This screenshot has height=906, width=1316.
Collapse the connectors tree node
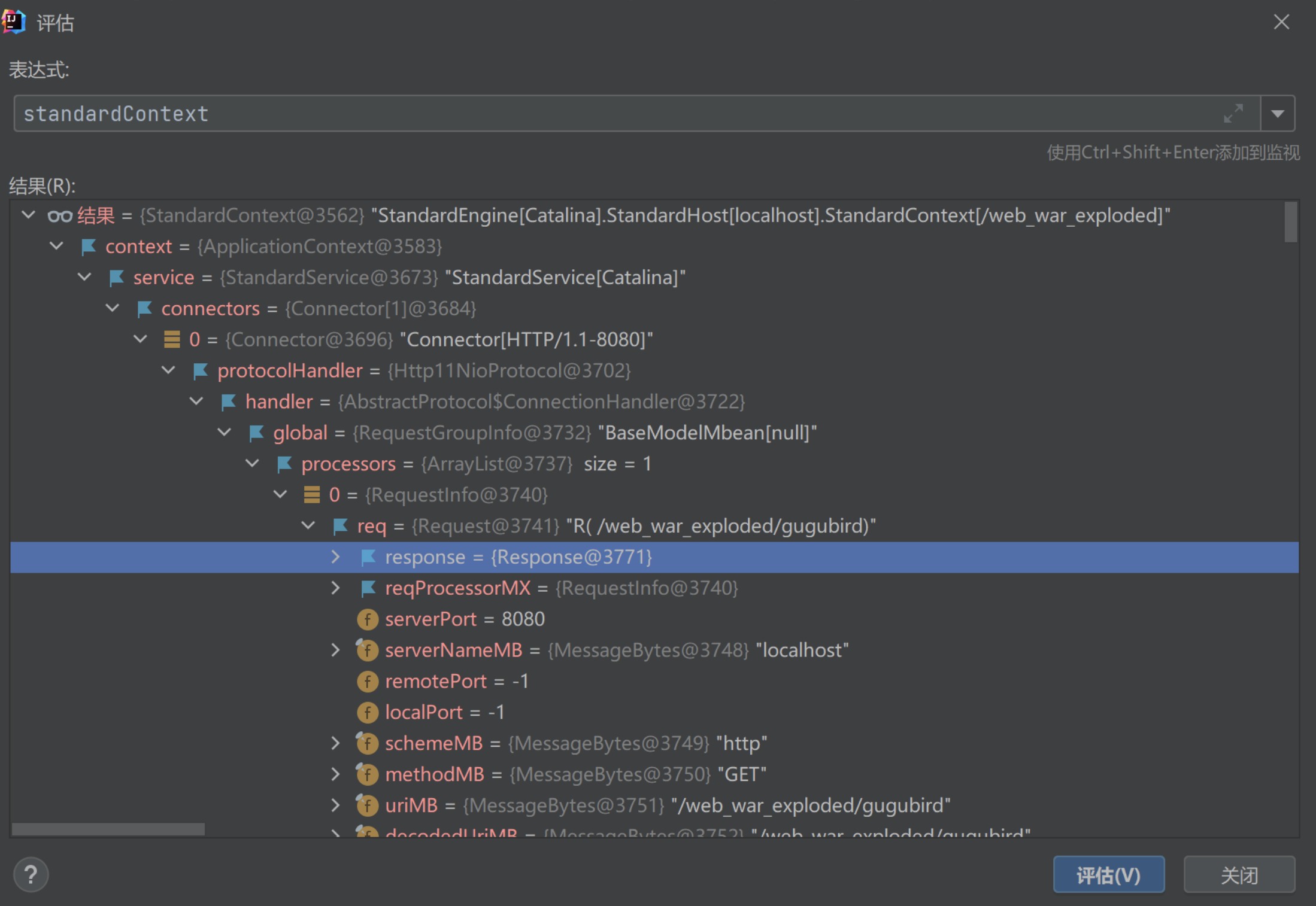(113, 308)
